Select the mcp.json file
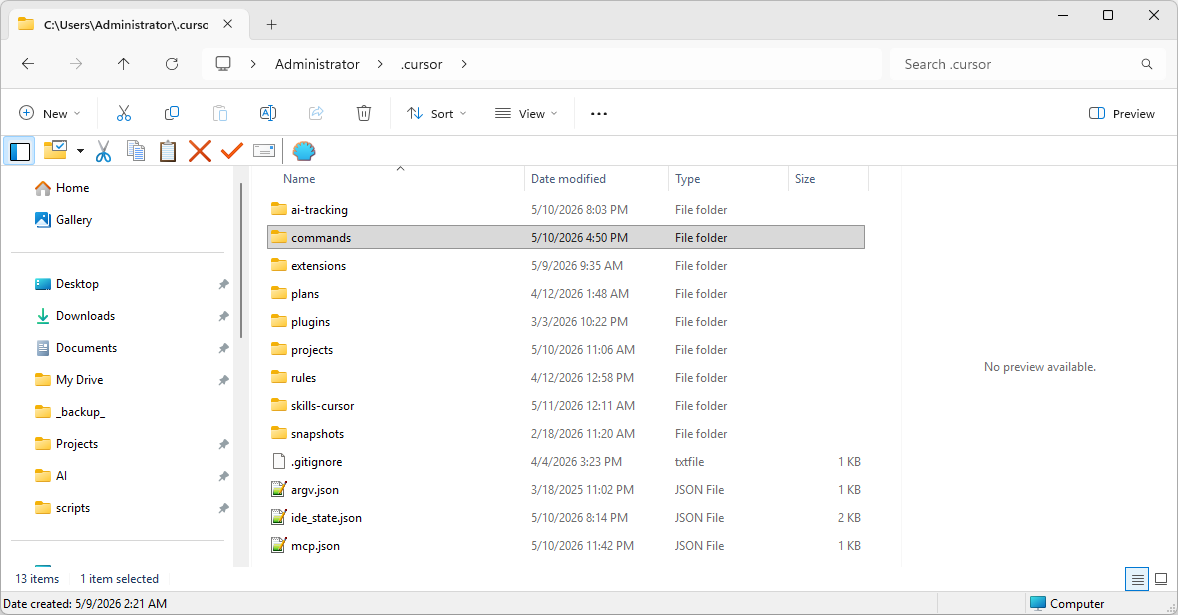Image resolution: width=1178 pixels, height=615 pixels. click(566, 546)
